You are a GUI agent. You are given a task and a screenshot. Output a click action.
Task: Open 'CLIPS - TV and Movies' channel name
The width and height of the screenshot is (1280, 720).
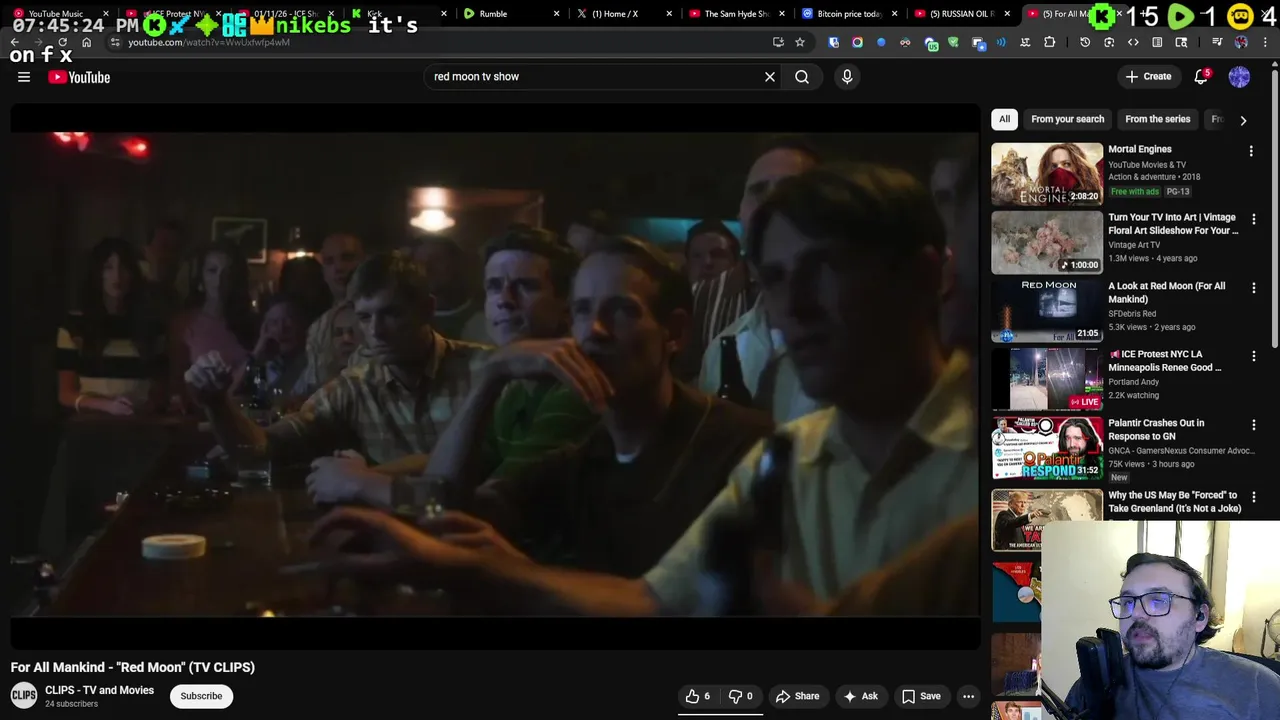click(99, 690)
